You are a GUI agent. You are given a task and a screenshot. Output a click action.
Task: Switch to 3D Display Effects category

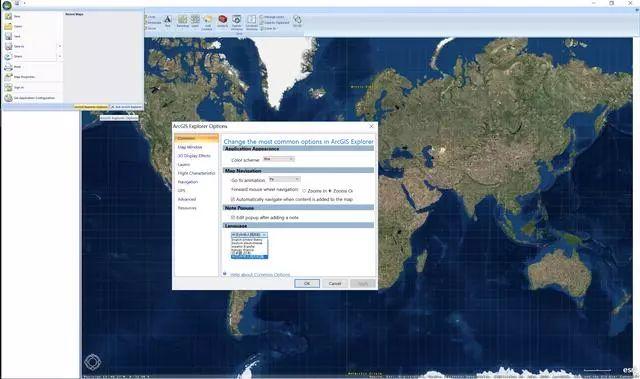click(194, 156)
